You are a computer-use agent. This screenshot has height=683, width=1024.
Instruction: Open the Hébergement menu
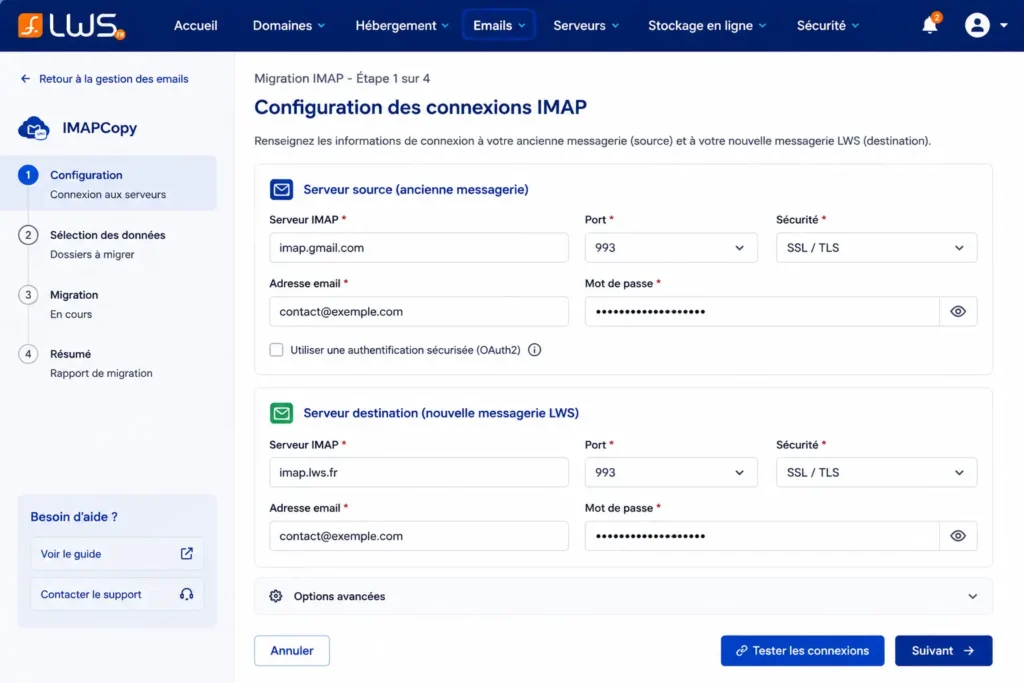tap(402, 25)
